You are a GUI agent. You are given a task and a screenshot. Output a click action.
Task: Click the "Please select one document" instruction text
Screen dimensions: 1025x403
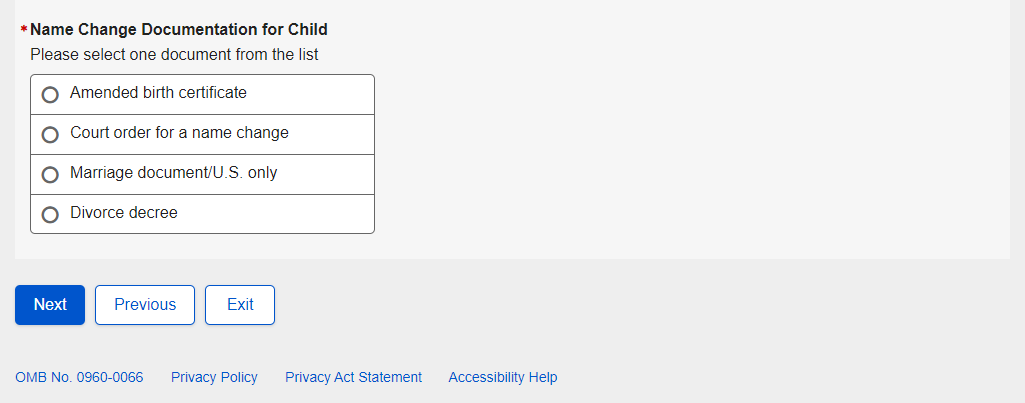tap(174, 55)
